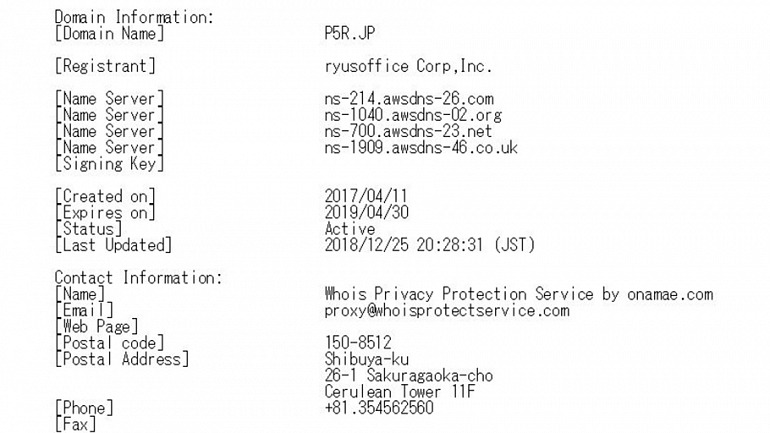This screenshot has height=433, width=770.
Task: Click the phone number +81.354562560
Action: (x=379, y=408)
